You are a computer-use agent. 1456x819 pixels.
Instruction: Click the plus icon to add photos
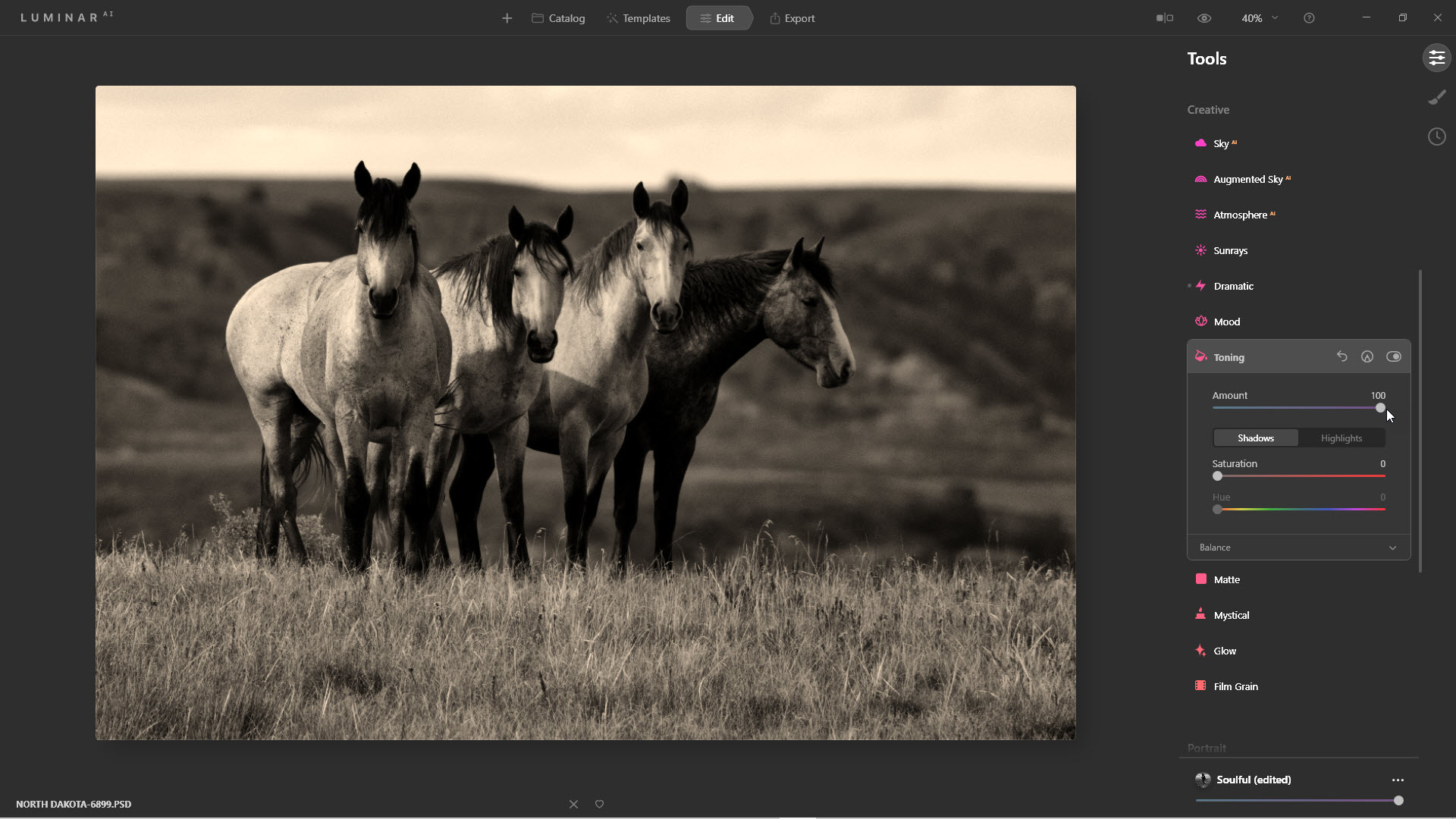pos(507,18)
